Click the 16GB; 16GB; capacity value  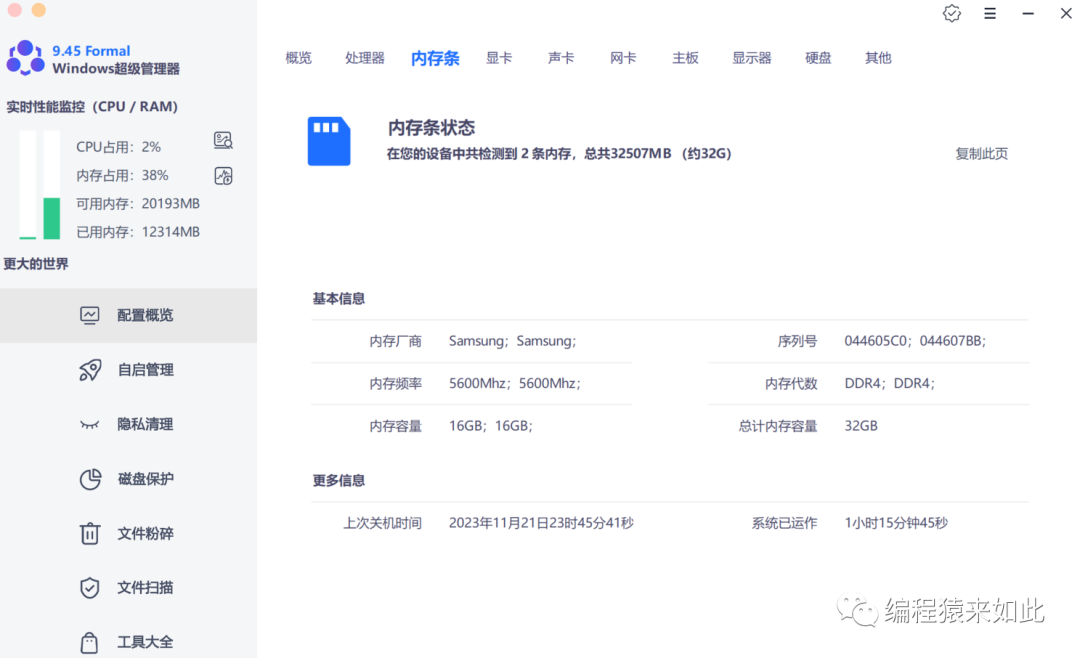(490, 426)
